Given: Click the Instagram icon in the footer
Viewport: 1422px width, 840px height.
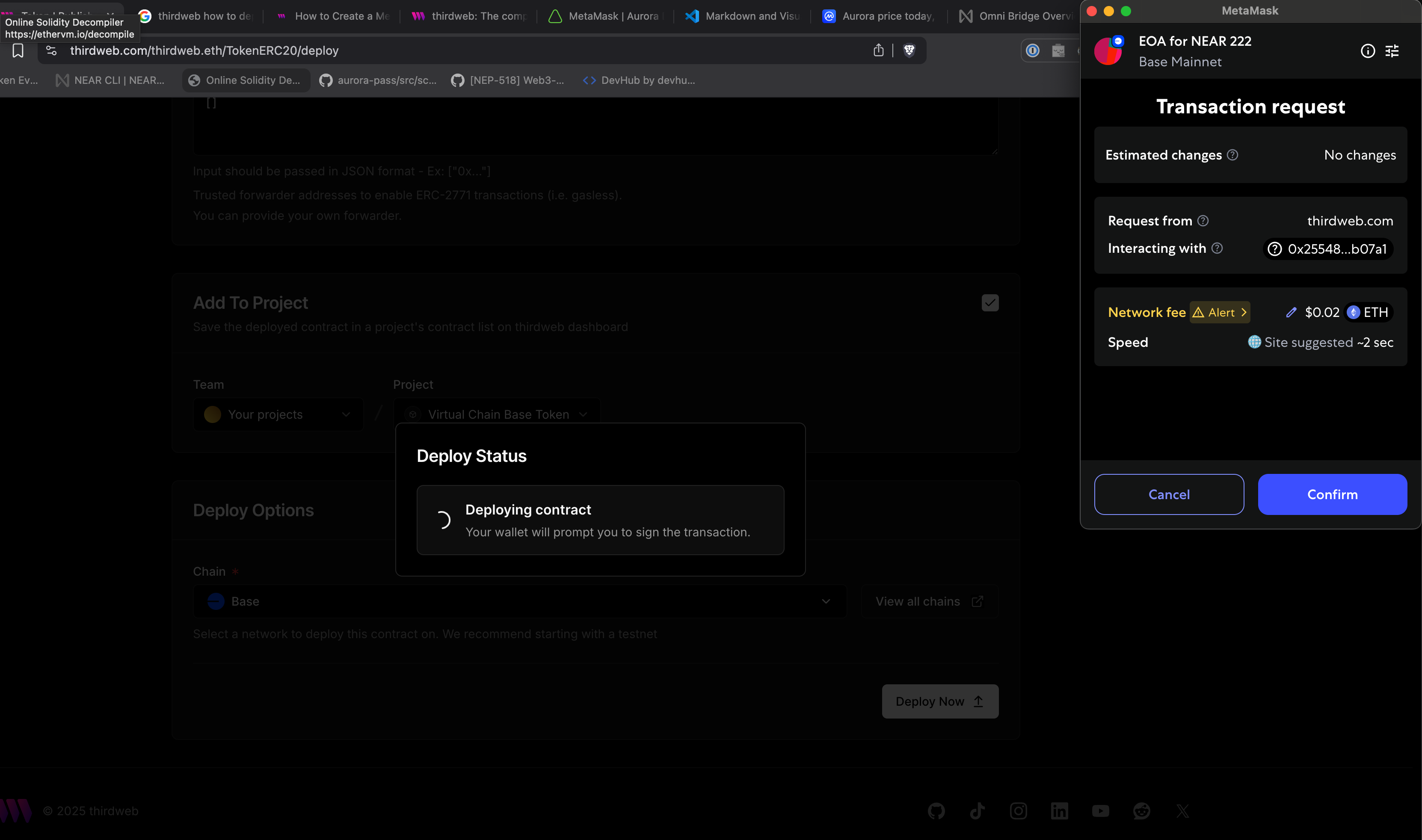Looking at the screenshot, I should point(1019,810).
